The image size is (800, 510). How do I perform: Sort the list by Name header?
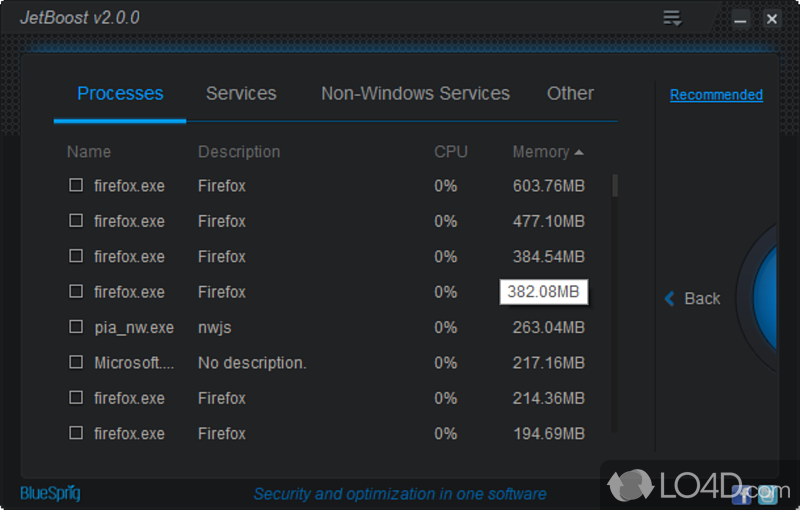(89, 152)
